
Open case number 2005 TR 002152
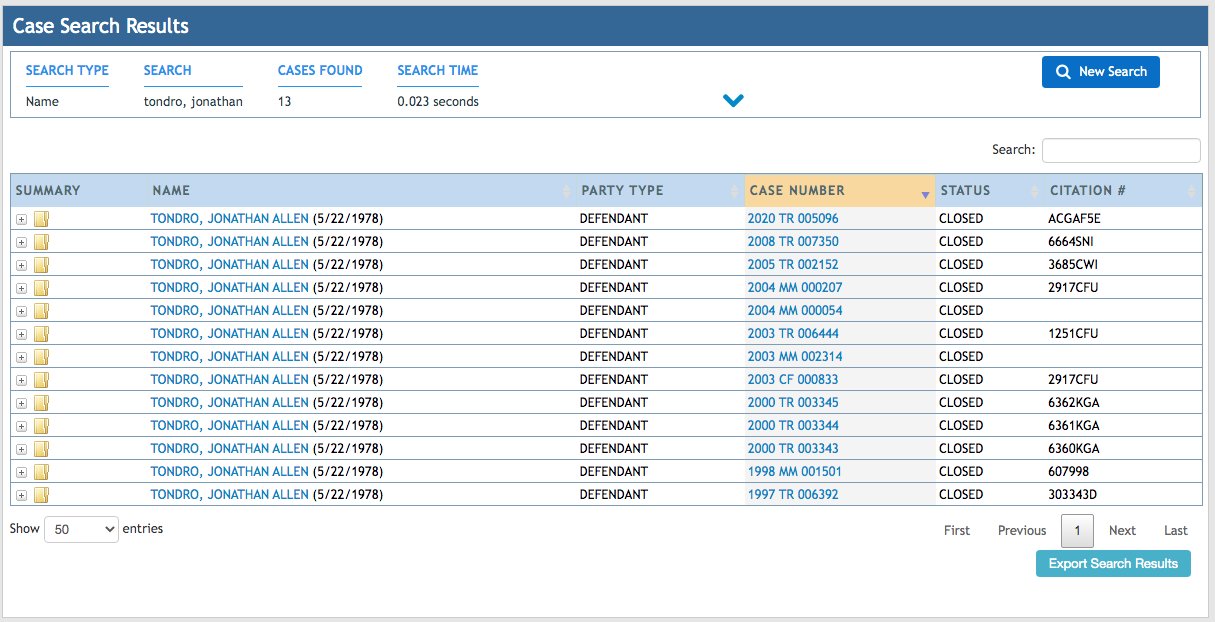(793, 264)
